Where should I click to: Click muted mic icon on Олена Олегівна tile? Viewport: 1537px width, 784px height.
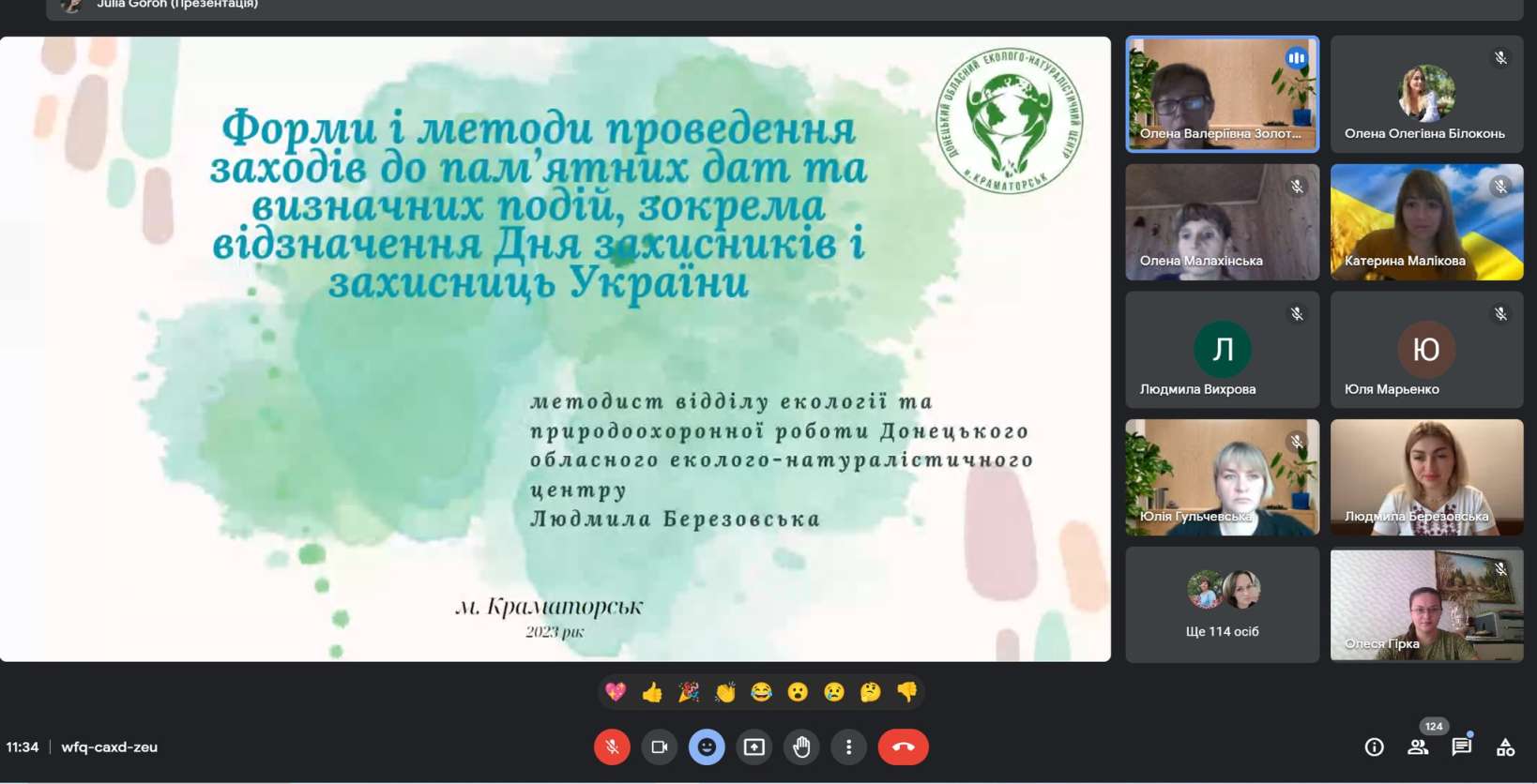(1500, 58)
